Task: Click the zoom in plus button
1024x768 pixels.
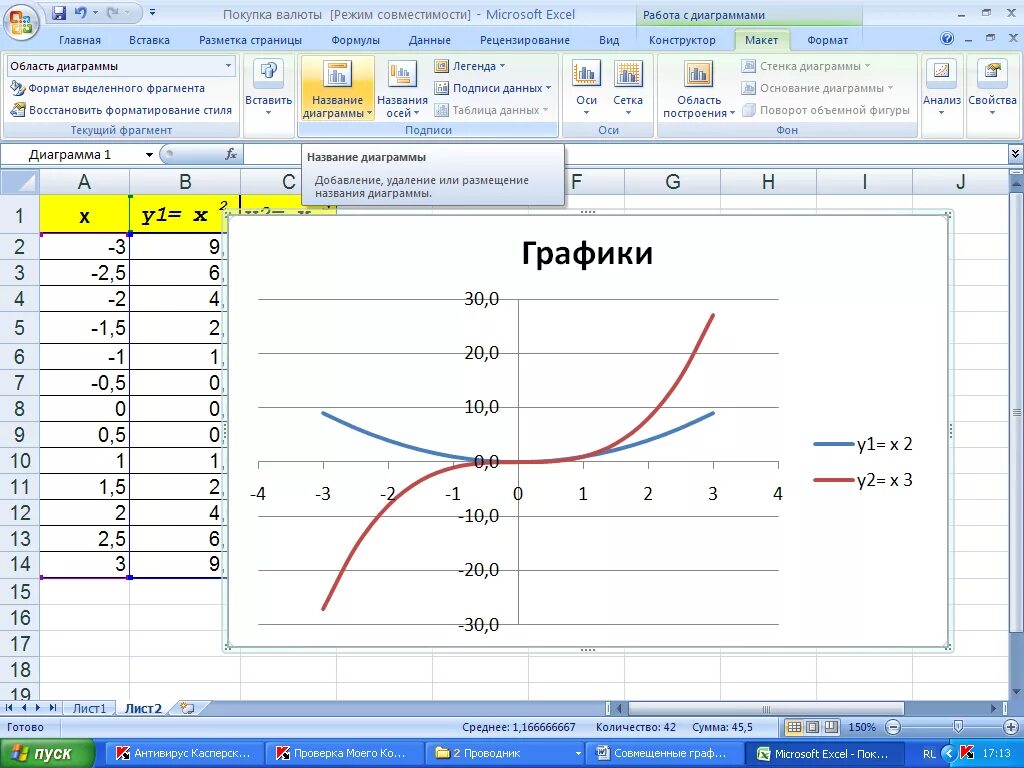Action: (x=1011, y=727)
